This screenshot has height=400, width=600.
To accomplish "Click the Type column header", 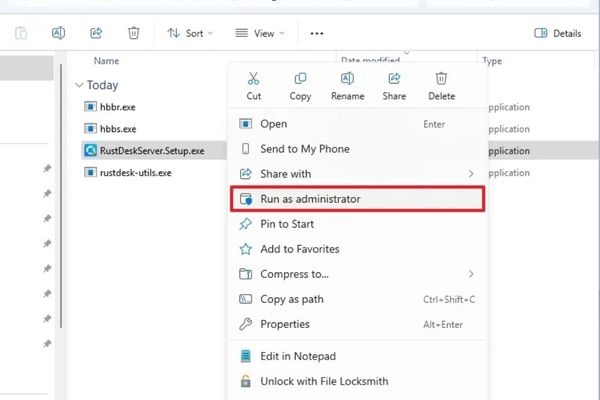I will [492, 61].
